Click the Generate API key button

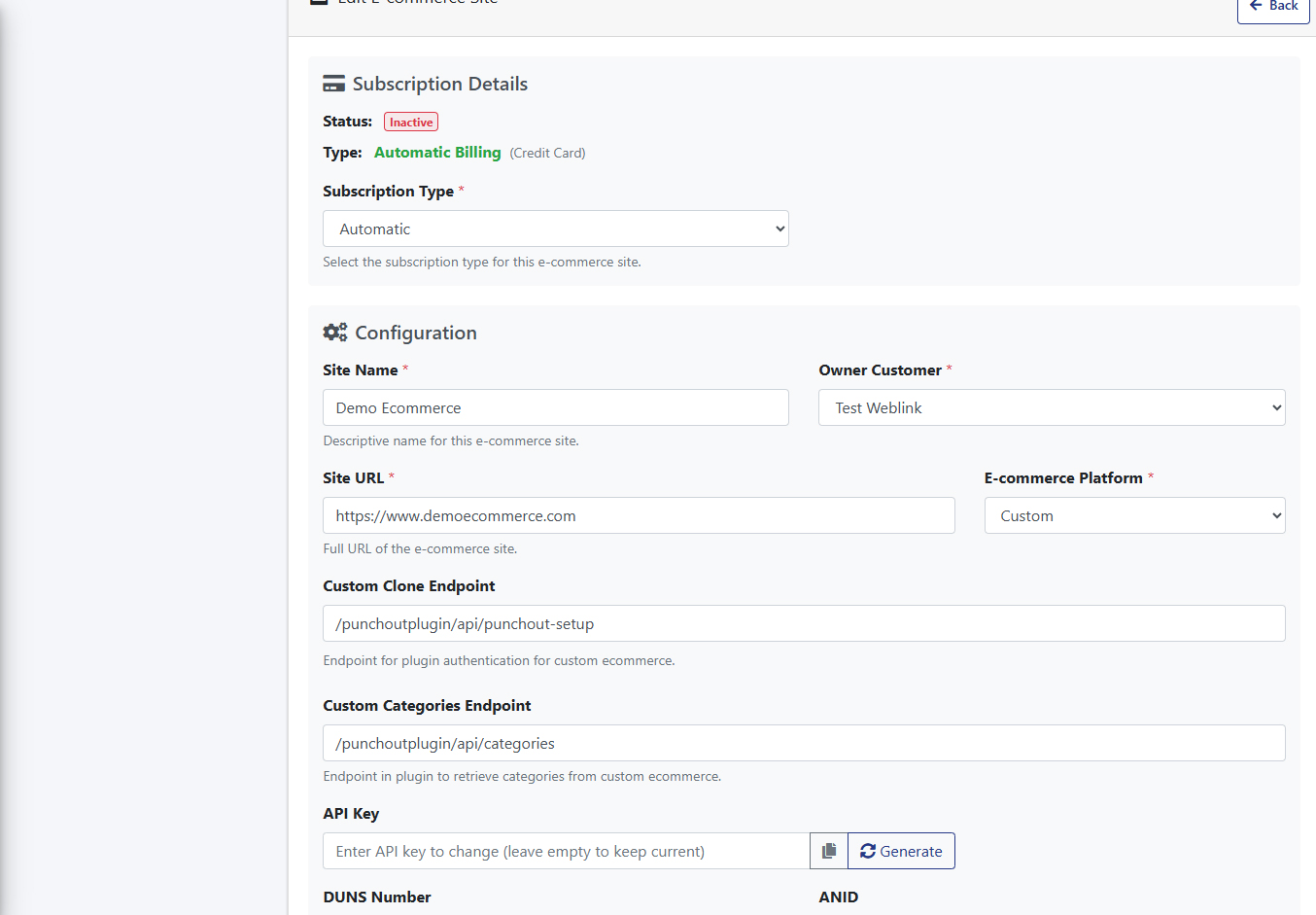click(901, 851)
